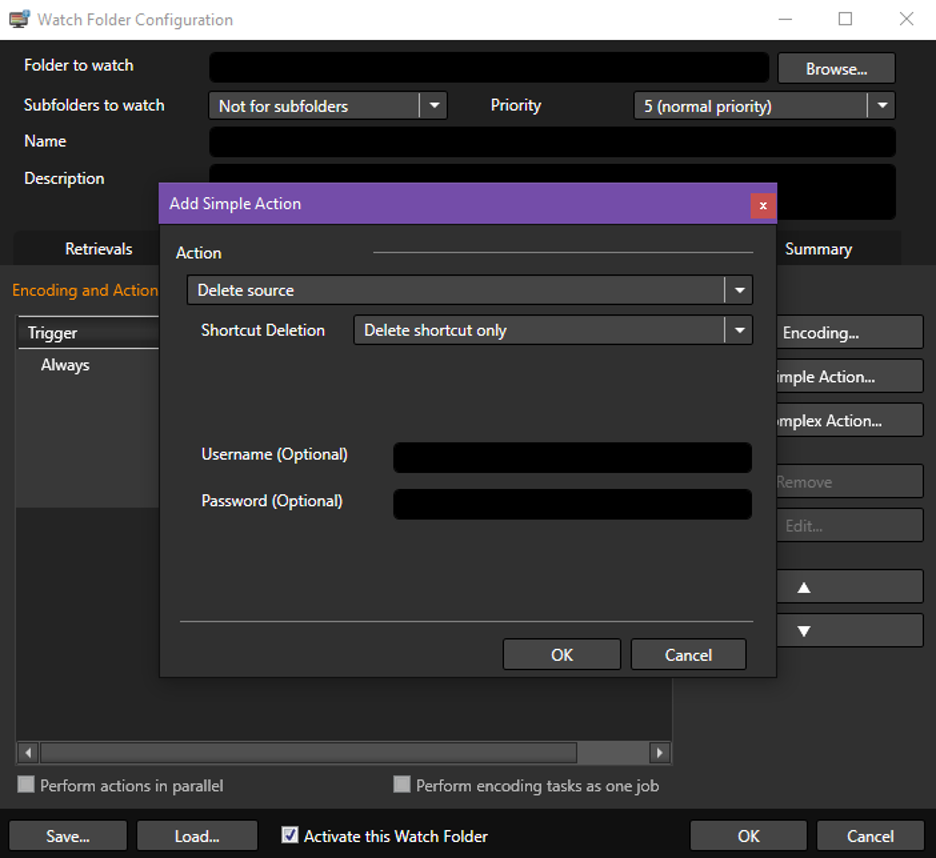
Task: Move action down with down arrow button
Action: point(849,631)
